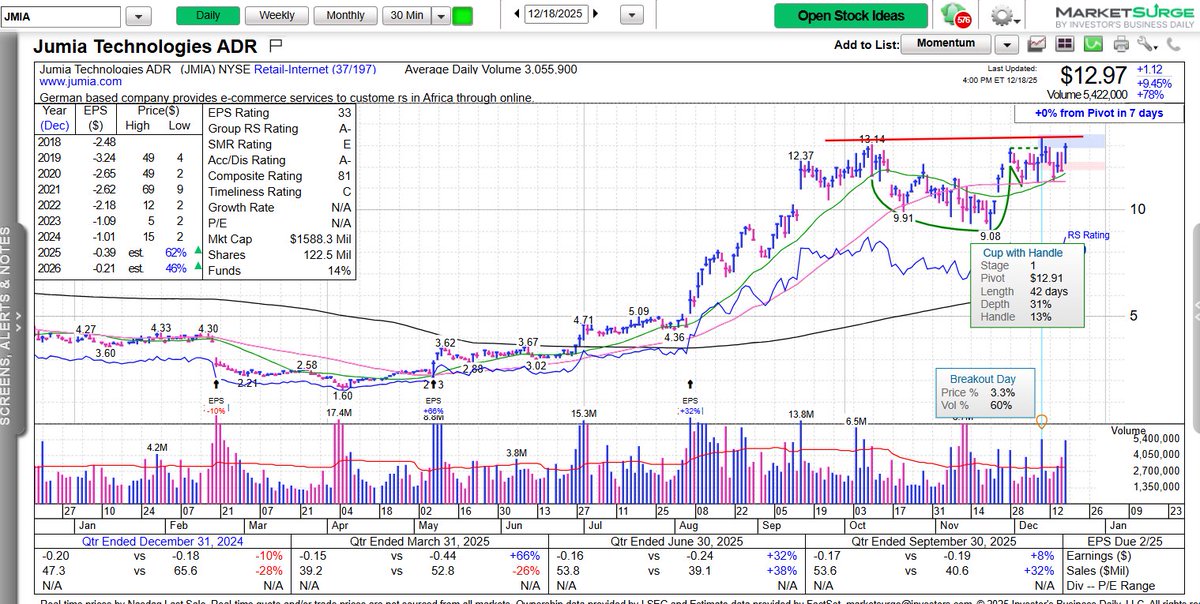Click the EPS -10% arrow marker on chart
This screenshot has height=604, width=1200.
coord(215,384)
